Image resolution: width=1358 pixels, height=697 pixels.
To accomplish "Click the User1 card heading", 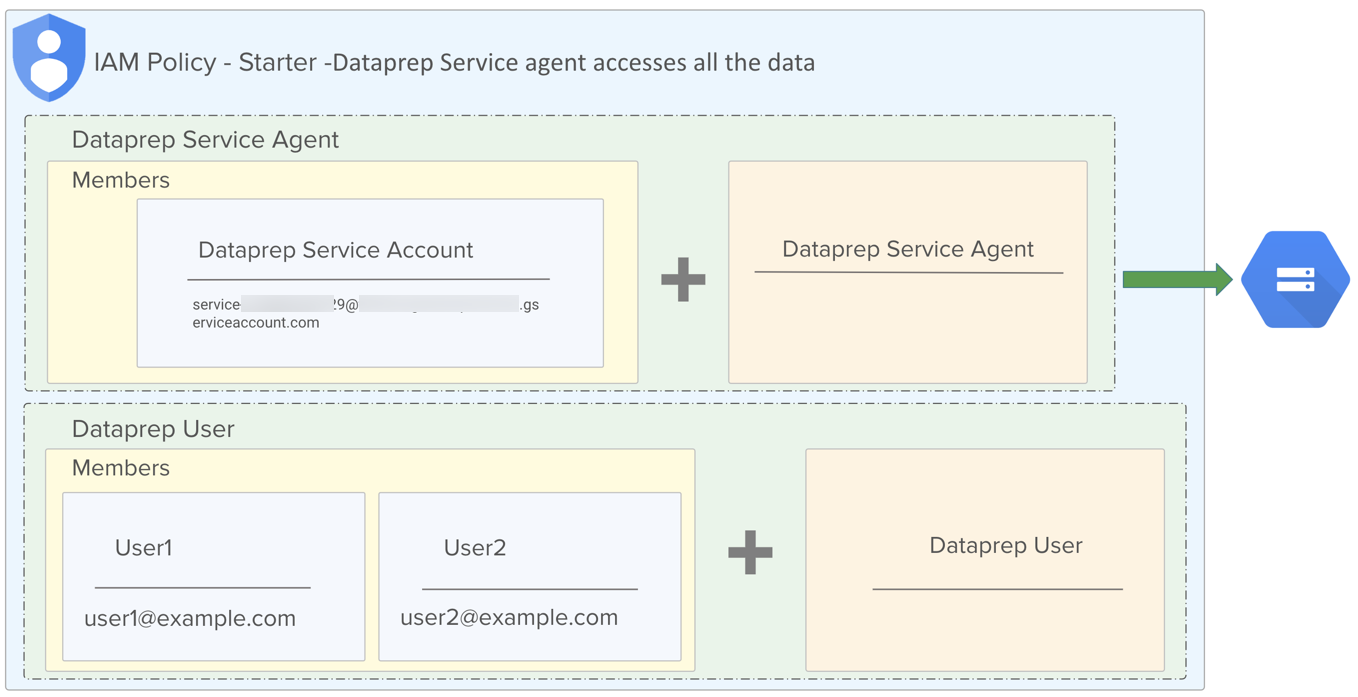I will (x=144, y=548).
